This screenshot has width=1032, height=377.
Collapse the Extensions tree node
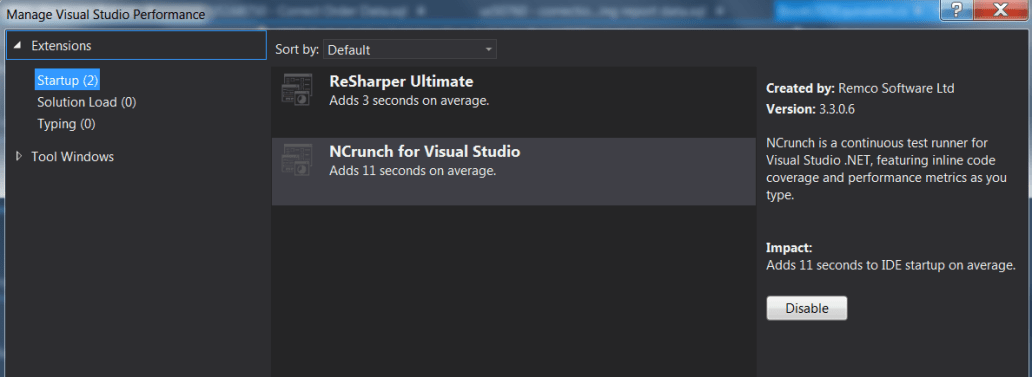[17, 46]
